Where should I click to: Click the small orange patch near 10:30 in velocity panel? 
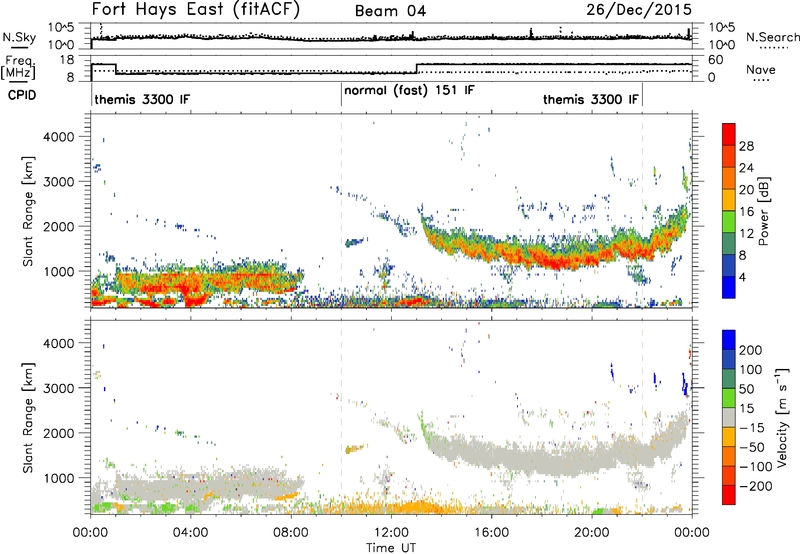coord(356,448)
